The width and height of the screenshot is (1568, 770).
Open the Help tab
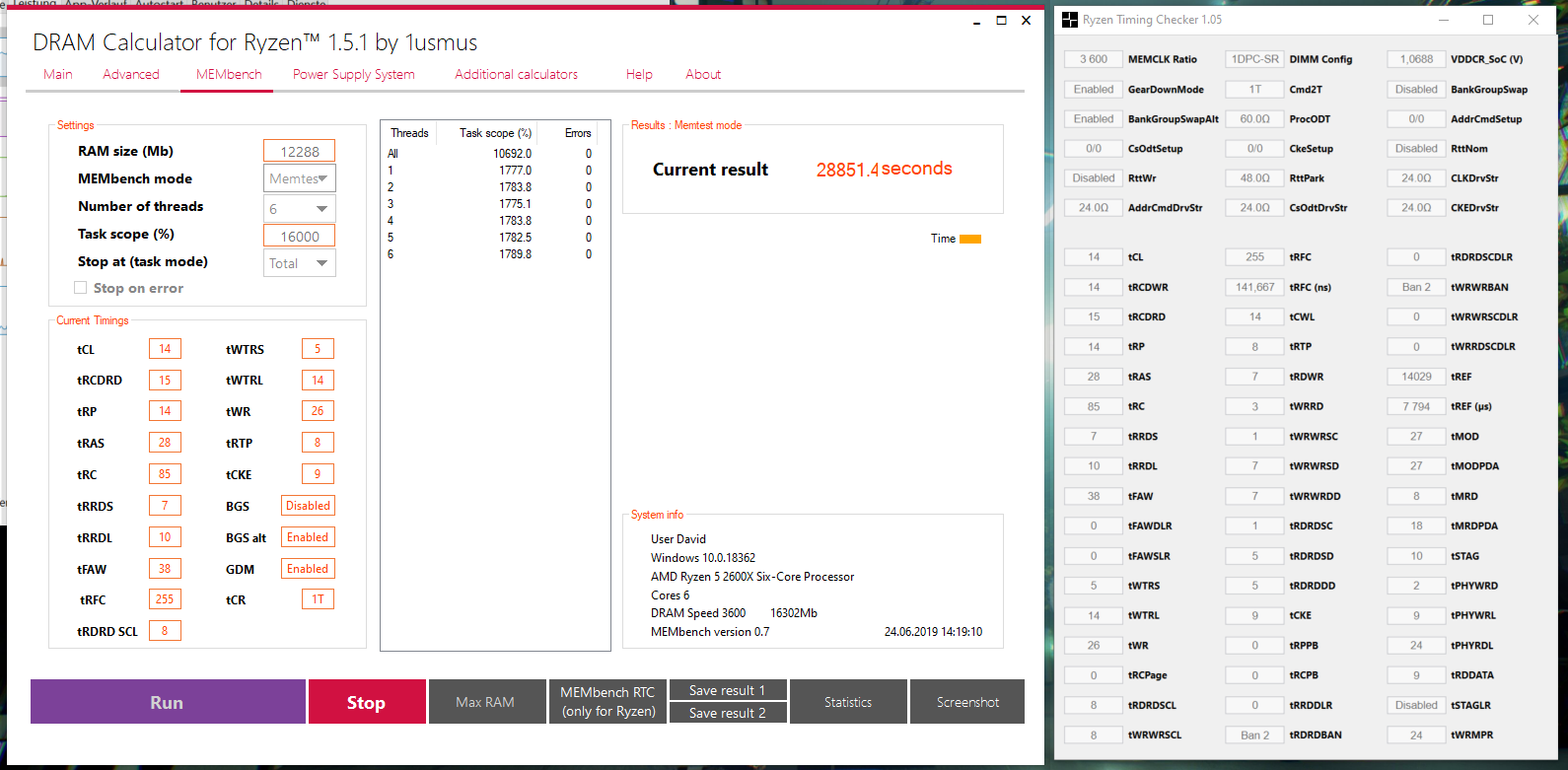[x=639, y=74]
